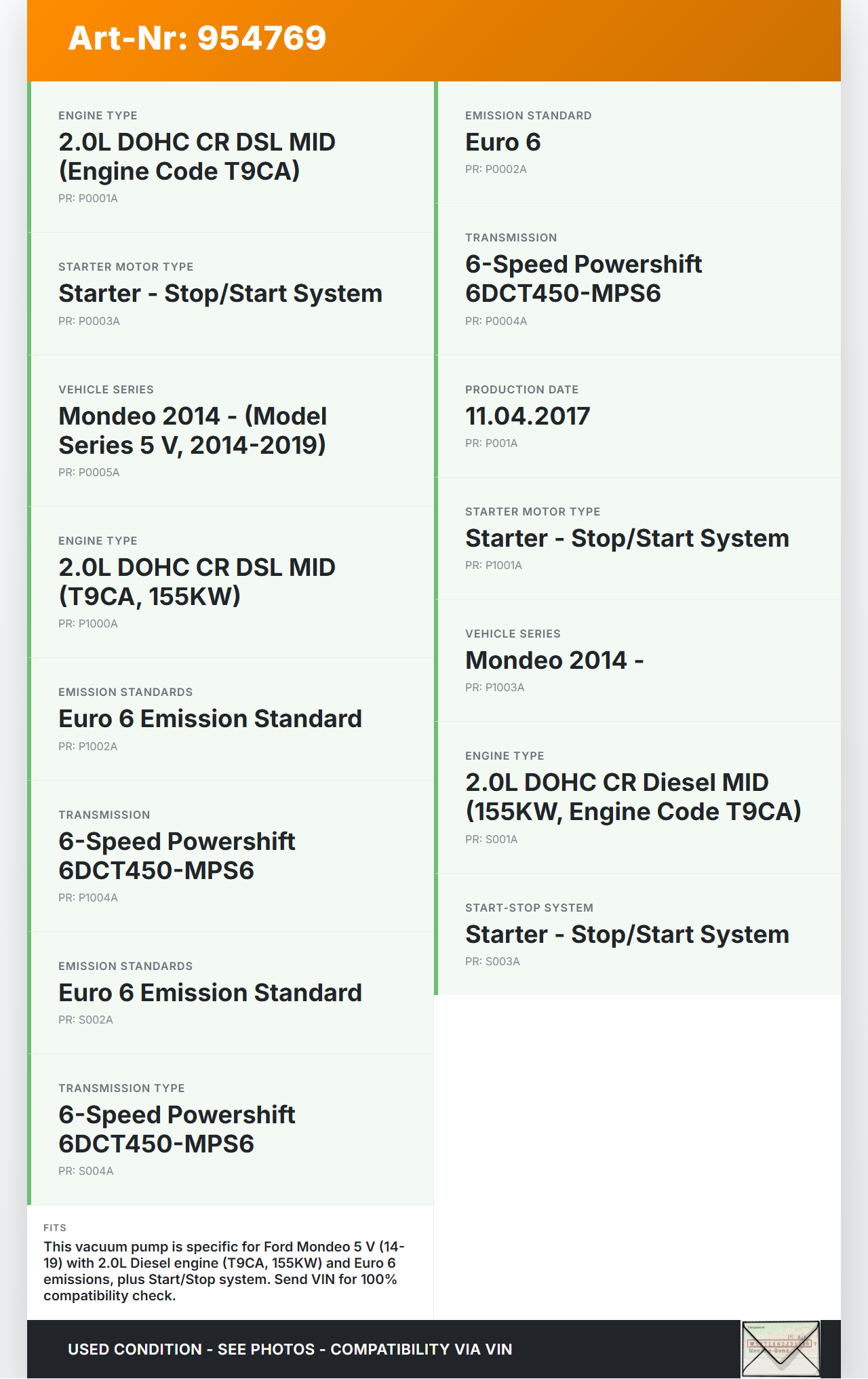Screen dimensions: 868x1379
Task: Select the Start-Stop System card PR: S003A
Action: (x=637, y=935)
